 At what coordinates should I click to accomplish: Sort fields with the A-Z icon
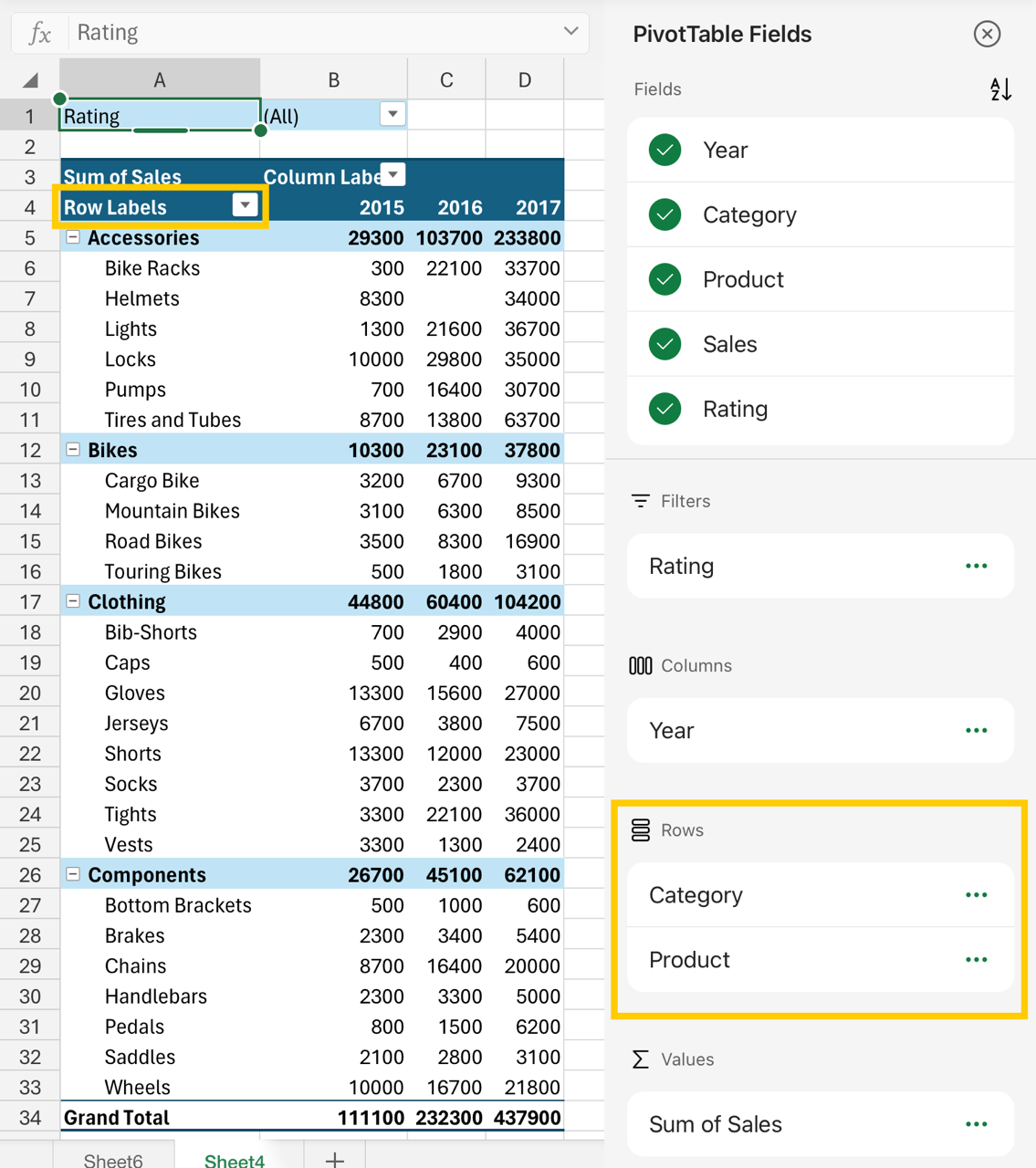coord(1000,89)
